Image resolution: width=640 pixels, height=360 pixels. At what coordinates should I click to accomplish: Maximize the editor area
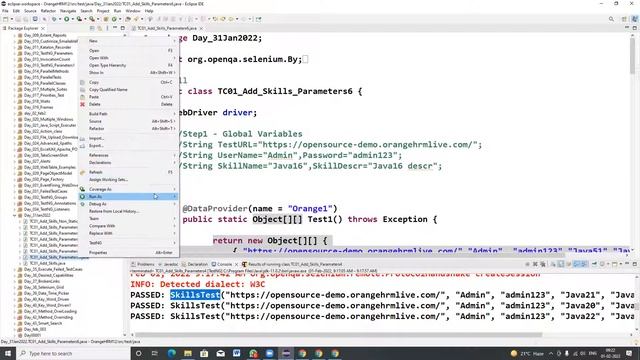point(634,28)
